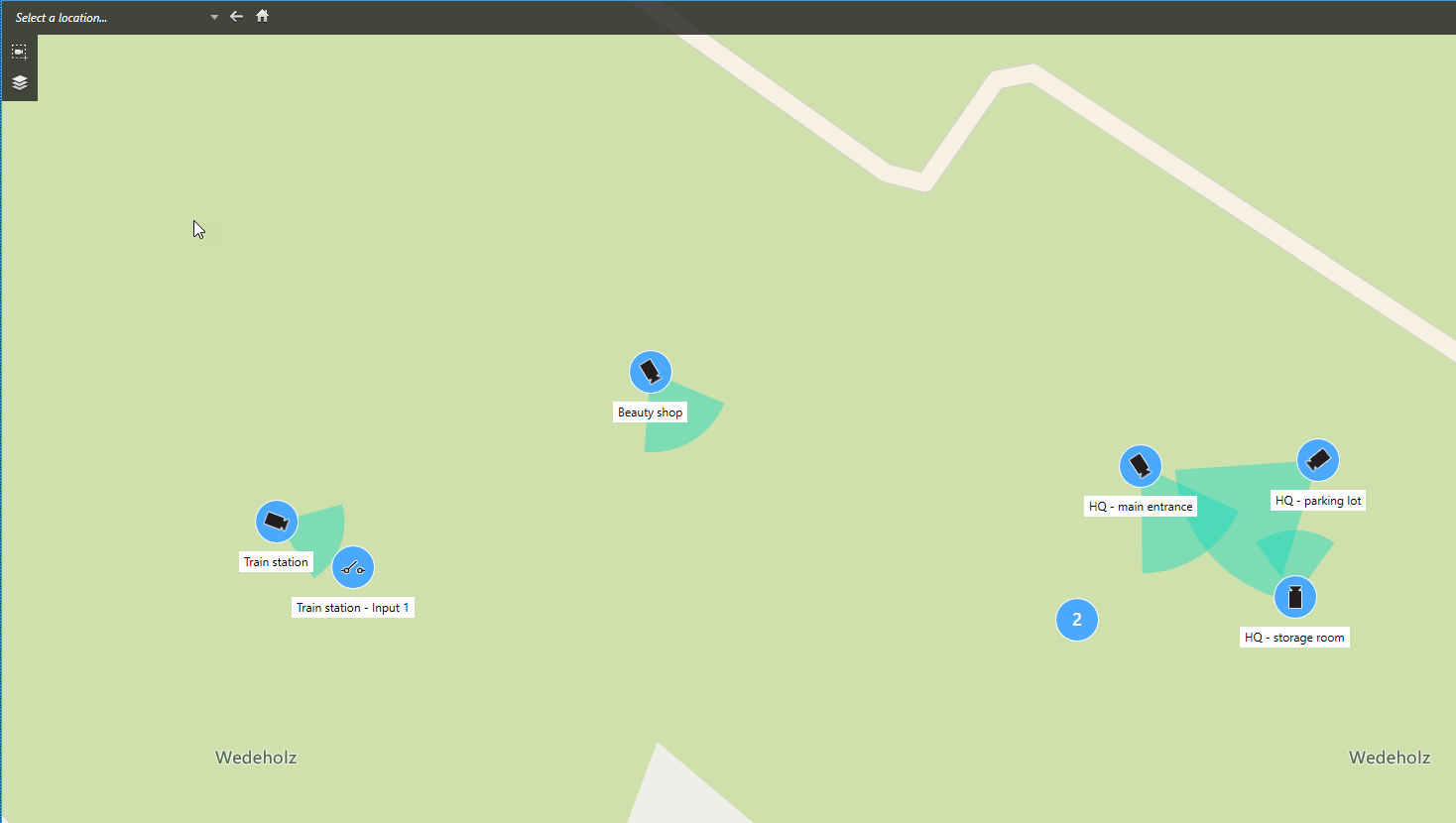Click the HQ - parking lot label
1456x823 pixels.
[1318, 501]
